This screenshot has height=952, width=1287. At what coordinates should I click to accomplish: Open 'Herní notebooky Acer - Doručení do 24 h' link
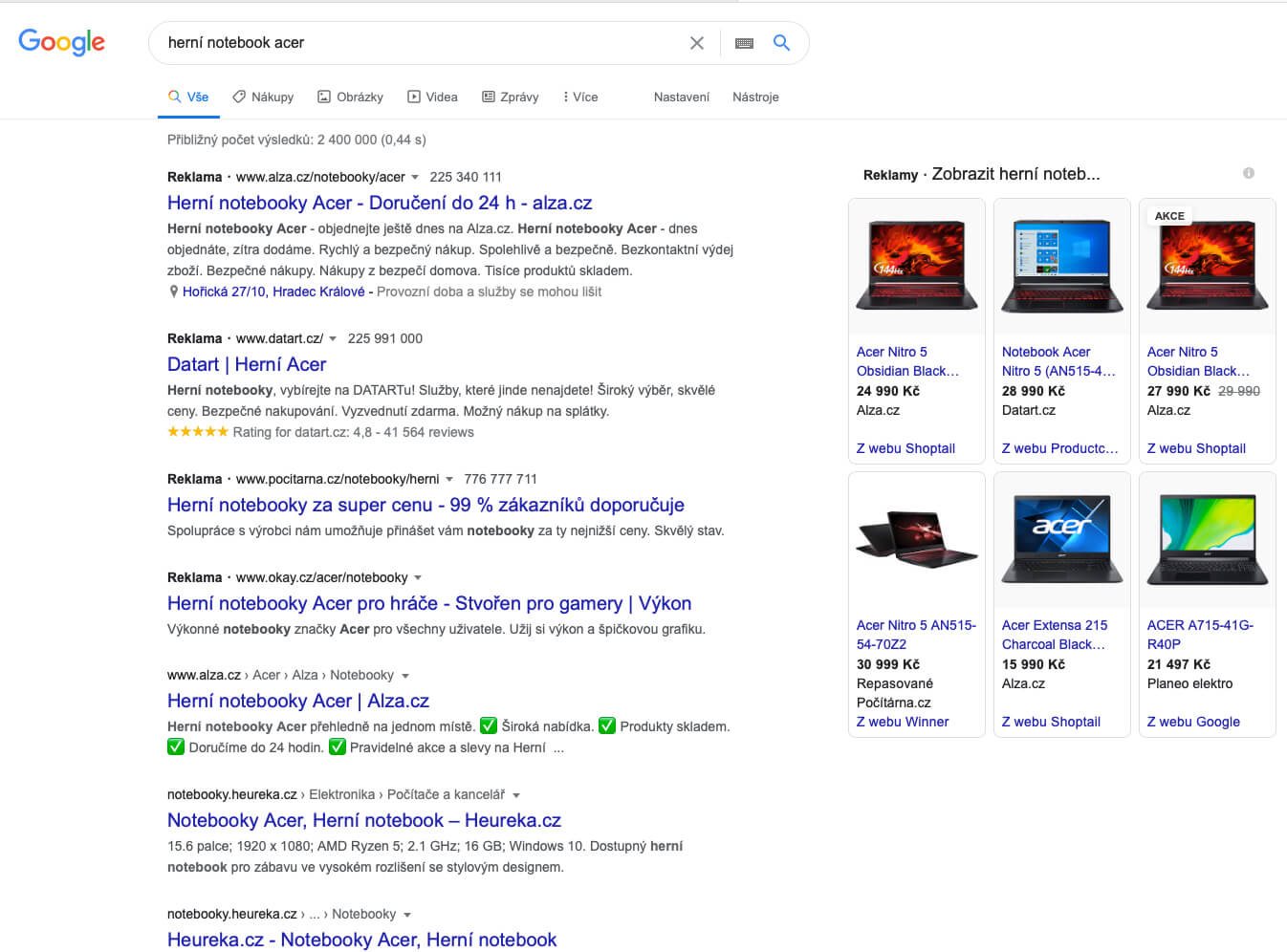click(380, 203)
